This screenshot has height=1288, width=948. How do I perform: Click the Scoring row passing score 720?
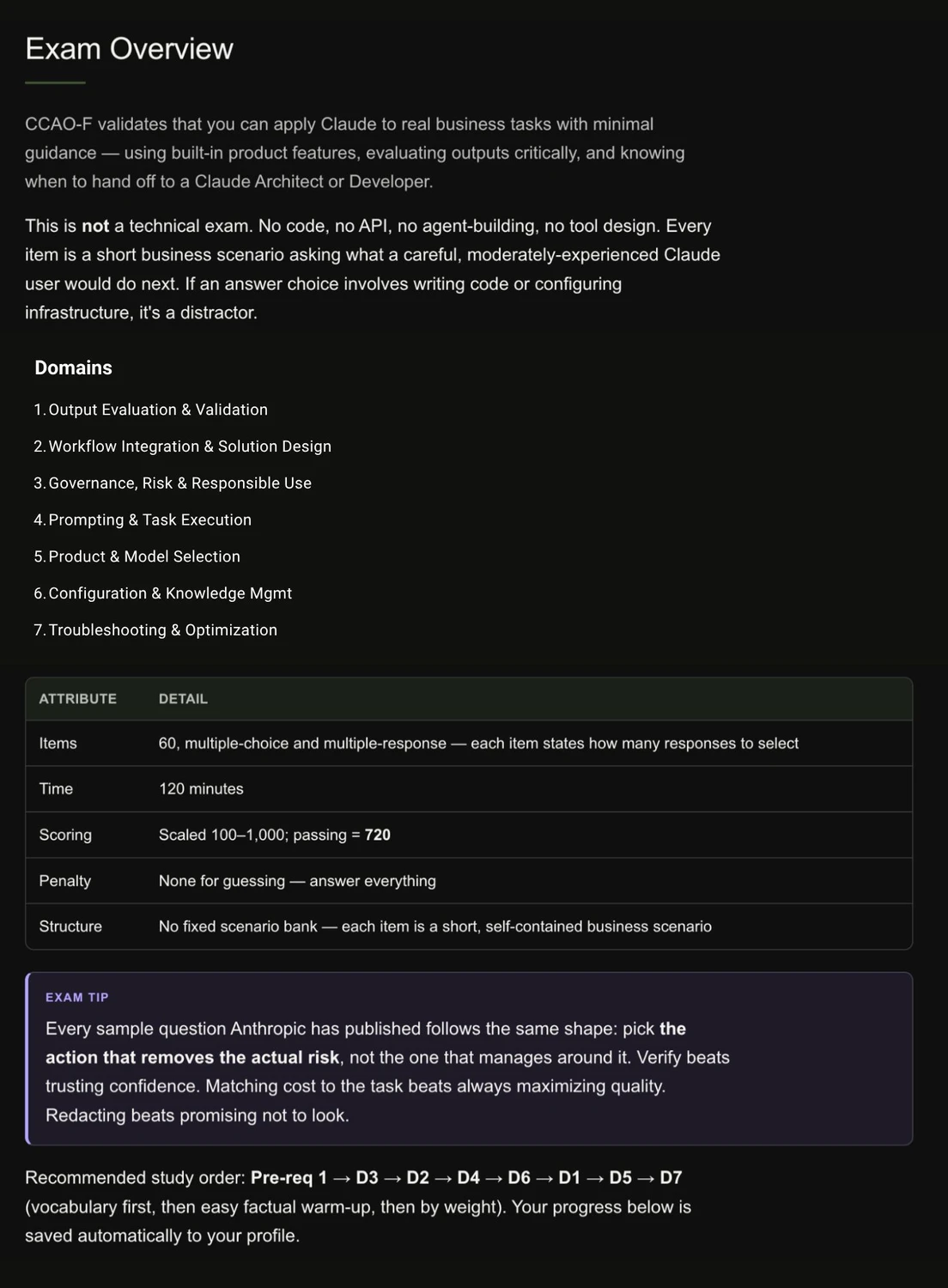point(378,835)
